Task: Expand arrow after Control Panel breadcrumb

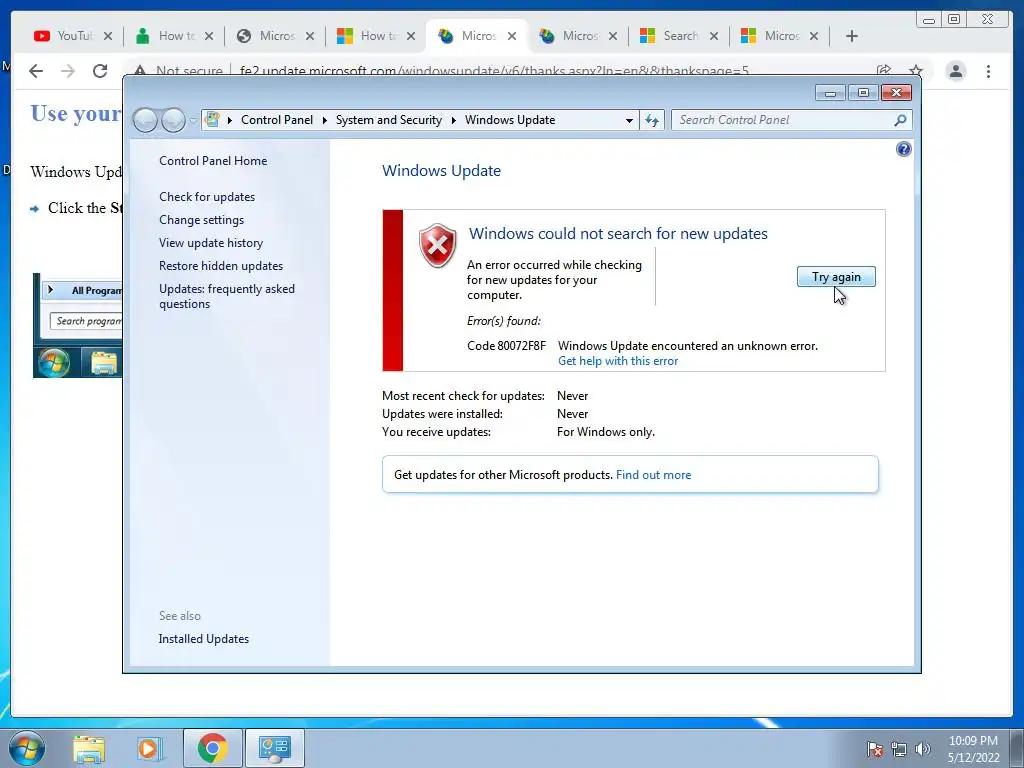Action: pos(325,120)
